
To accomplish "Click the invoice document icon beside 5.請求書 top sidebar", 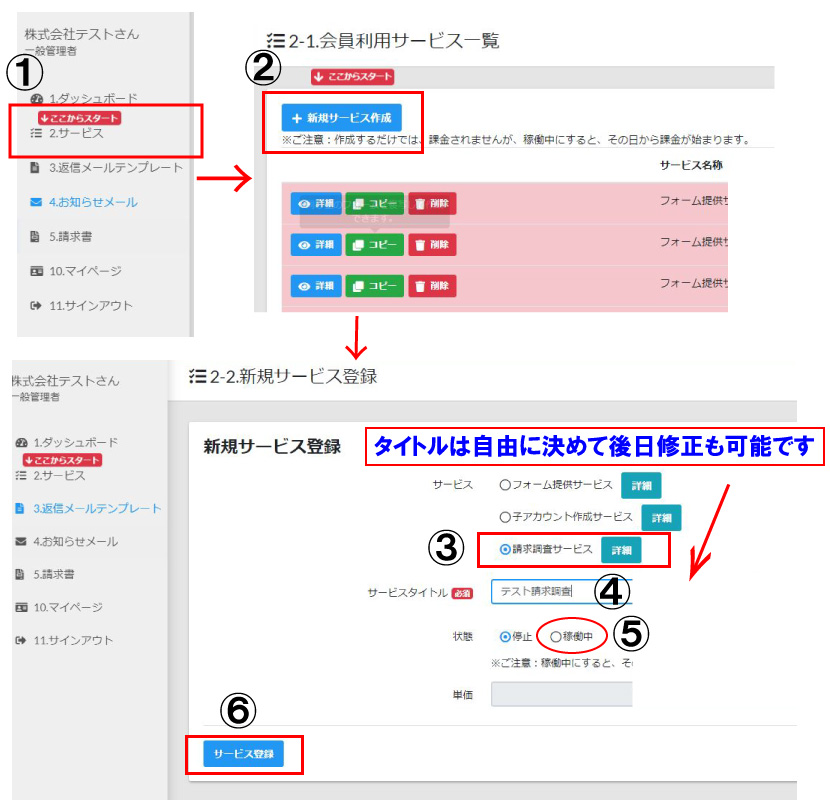I will (x=35, y=237).
